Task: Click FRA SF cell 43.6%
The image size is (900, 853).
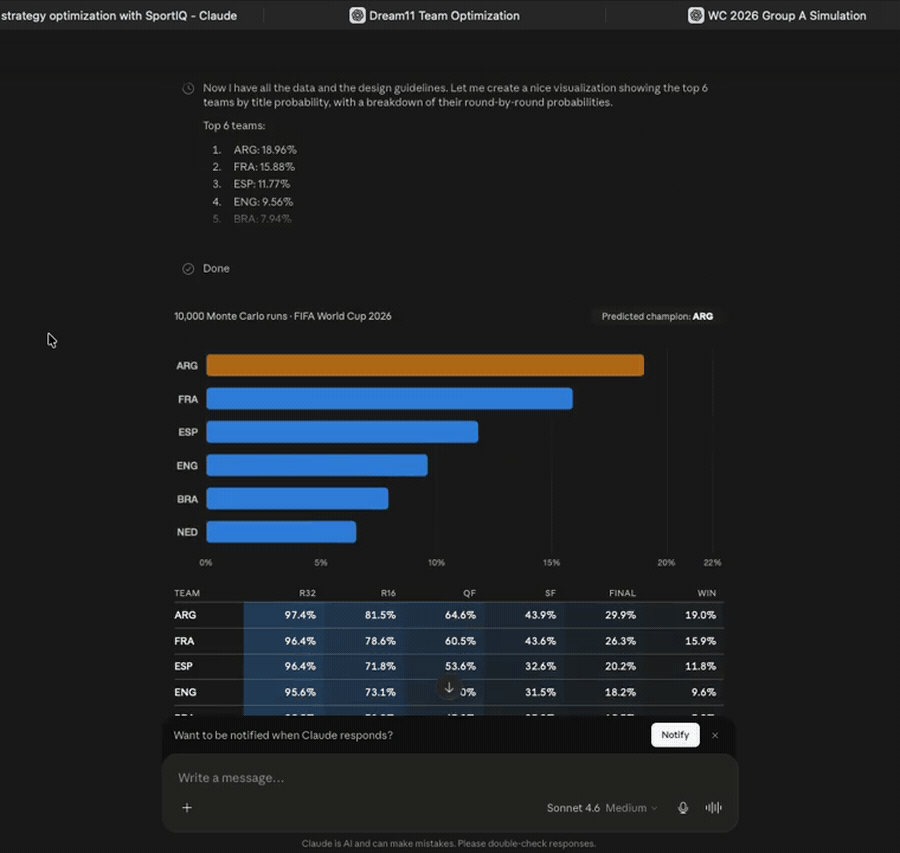Action: click(540, 641)
